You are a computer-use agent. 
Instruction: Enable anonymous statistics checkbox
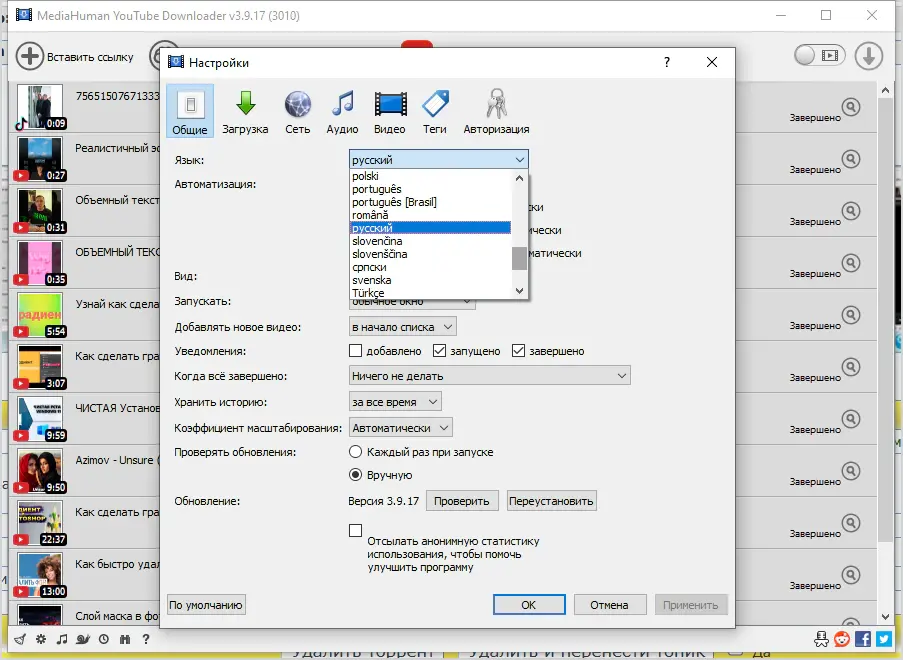tap(356, 530)
